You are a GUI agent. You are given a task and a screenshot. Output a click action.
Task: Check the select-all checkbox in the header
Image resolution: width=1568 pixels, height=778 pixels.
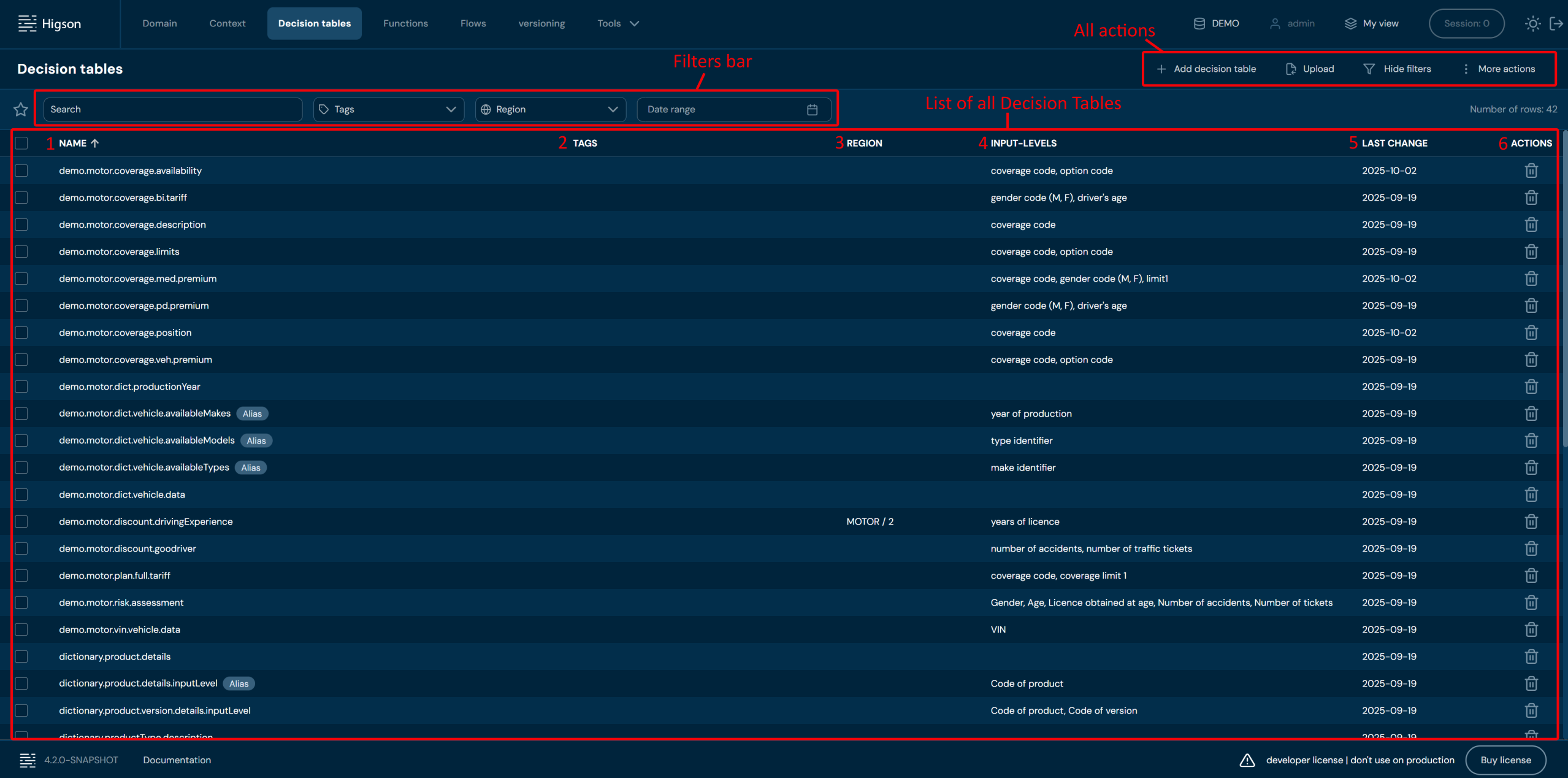pos(21,143)
